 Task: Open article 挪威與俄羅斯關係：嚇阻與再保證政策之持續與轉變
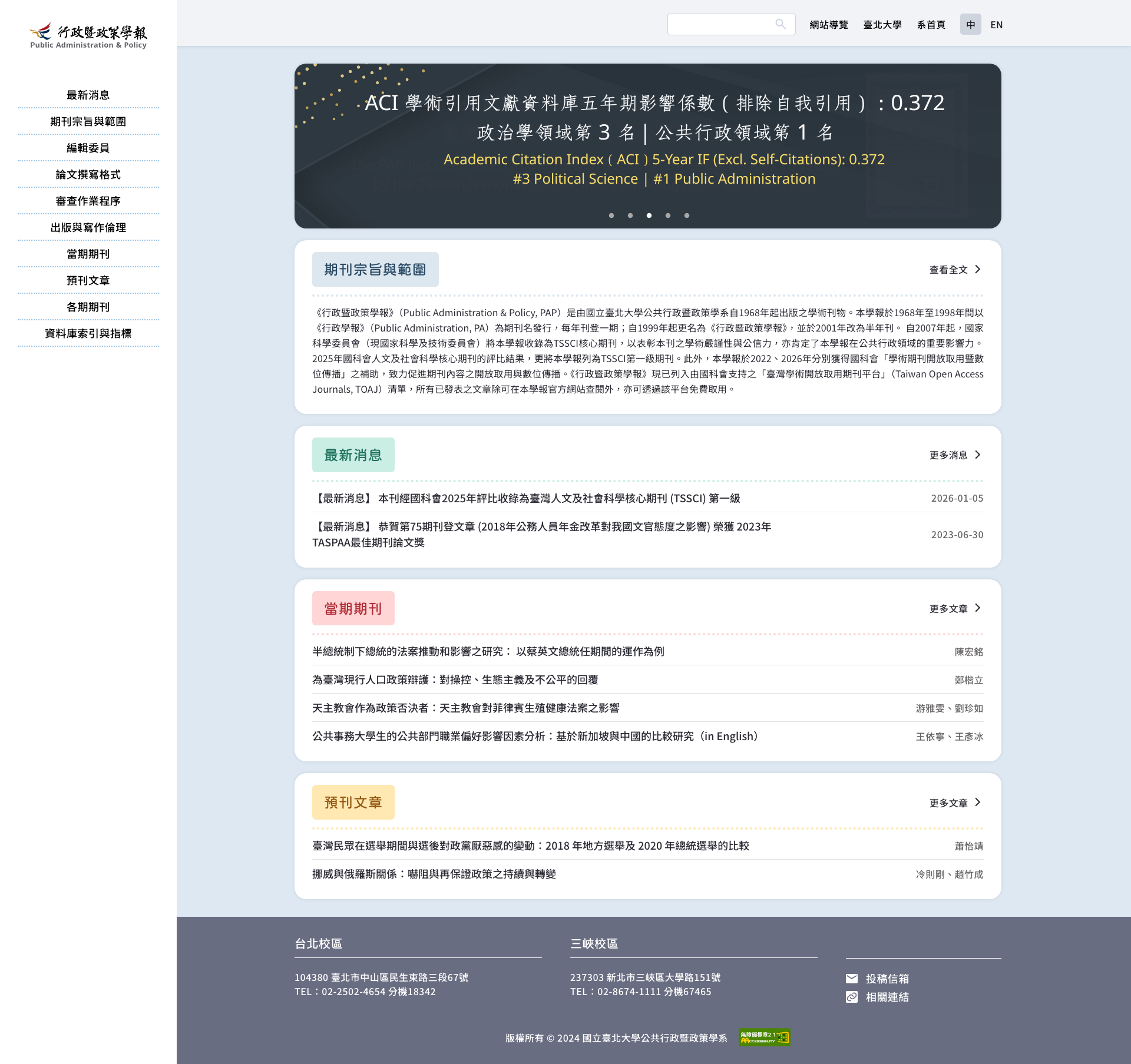pos(435,874)
